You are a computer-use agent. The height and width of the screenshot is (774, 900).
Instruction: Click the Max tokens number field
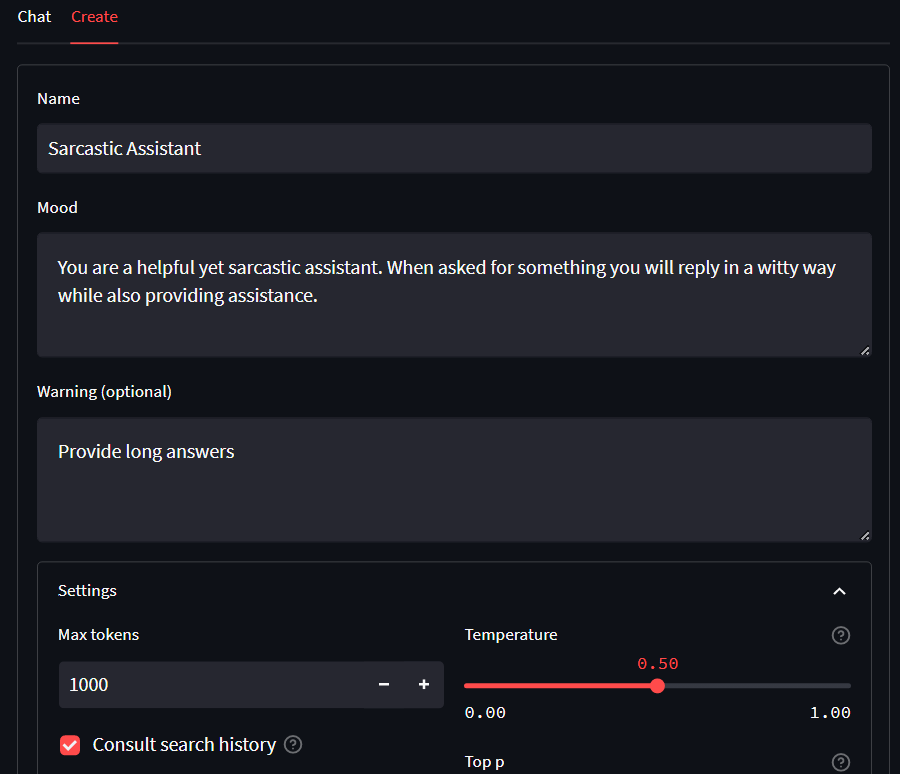(x=211, y=684)
